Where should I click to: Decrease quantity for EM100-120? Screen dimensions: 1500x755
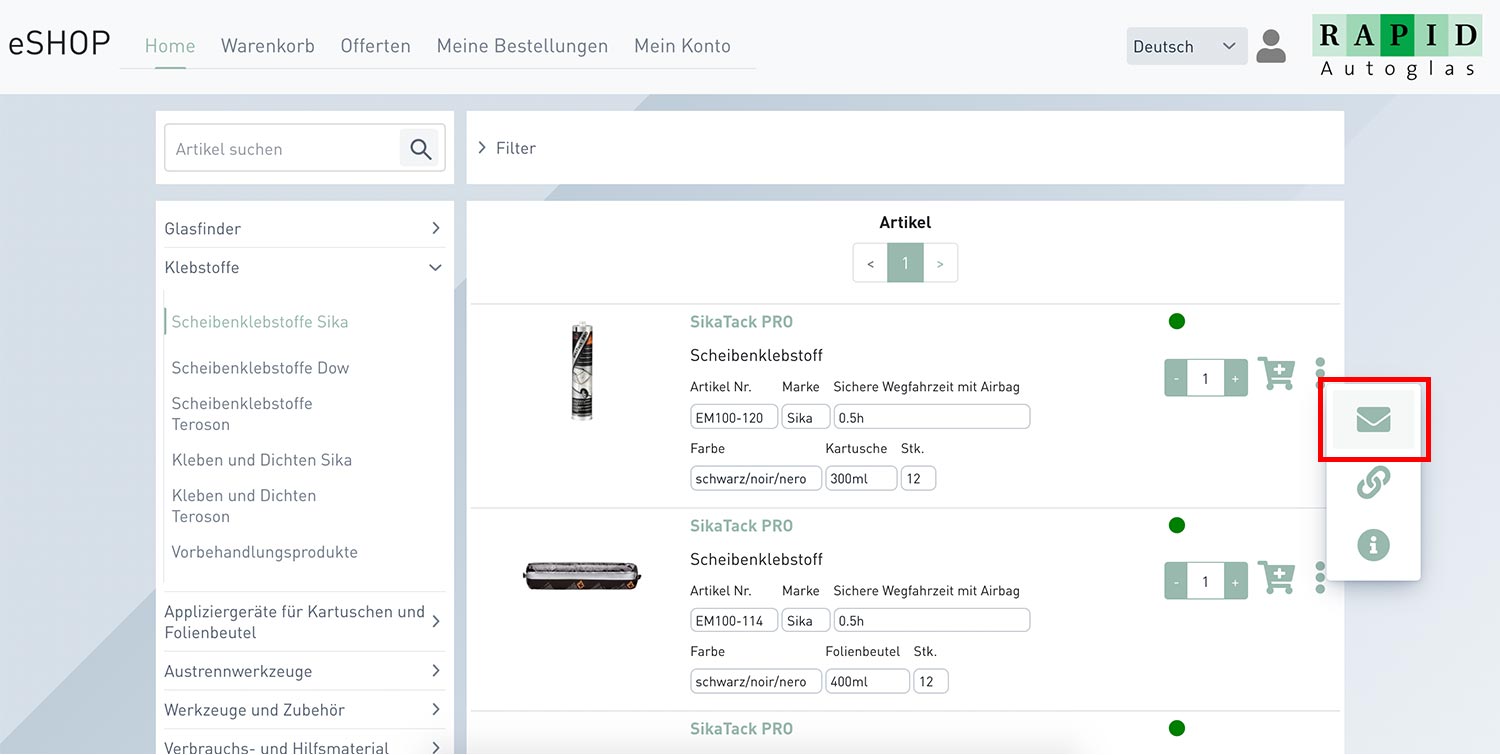pyautogui.click(x=1176, y=378)
